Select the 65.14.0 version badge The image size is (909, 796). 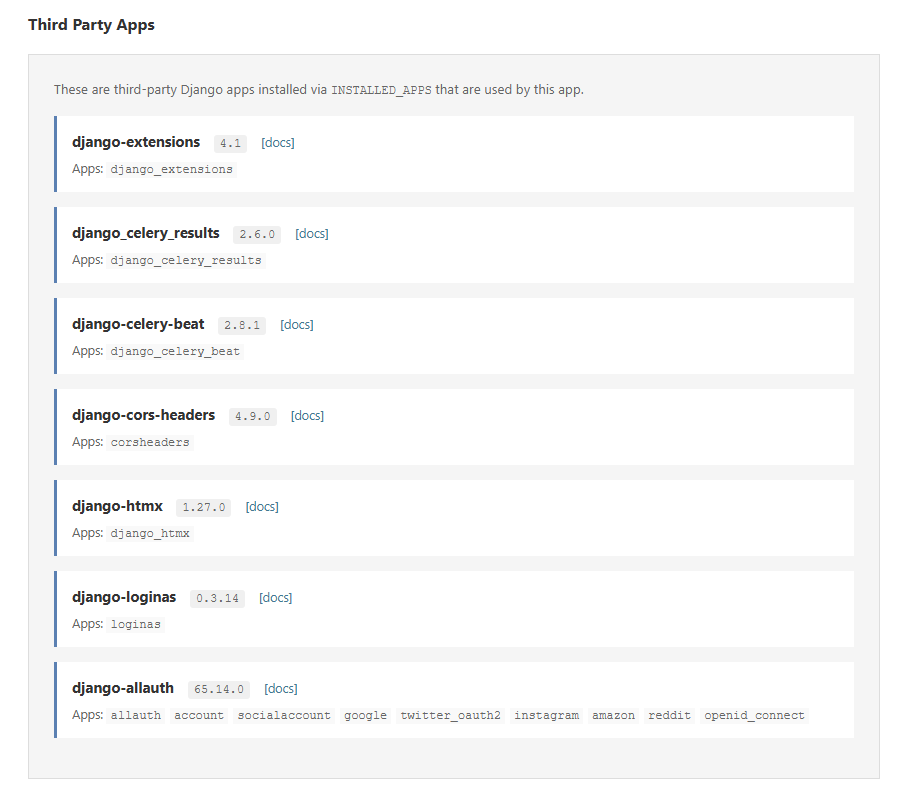[219, 689]
